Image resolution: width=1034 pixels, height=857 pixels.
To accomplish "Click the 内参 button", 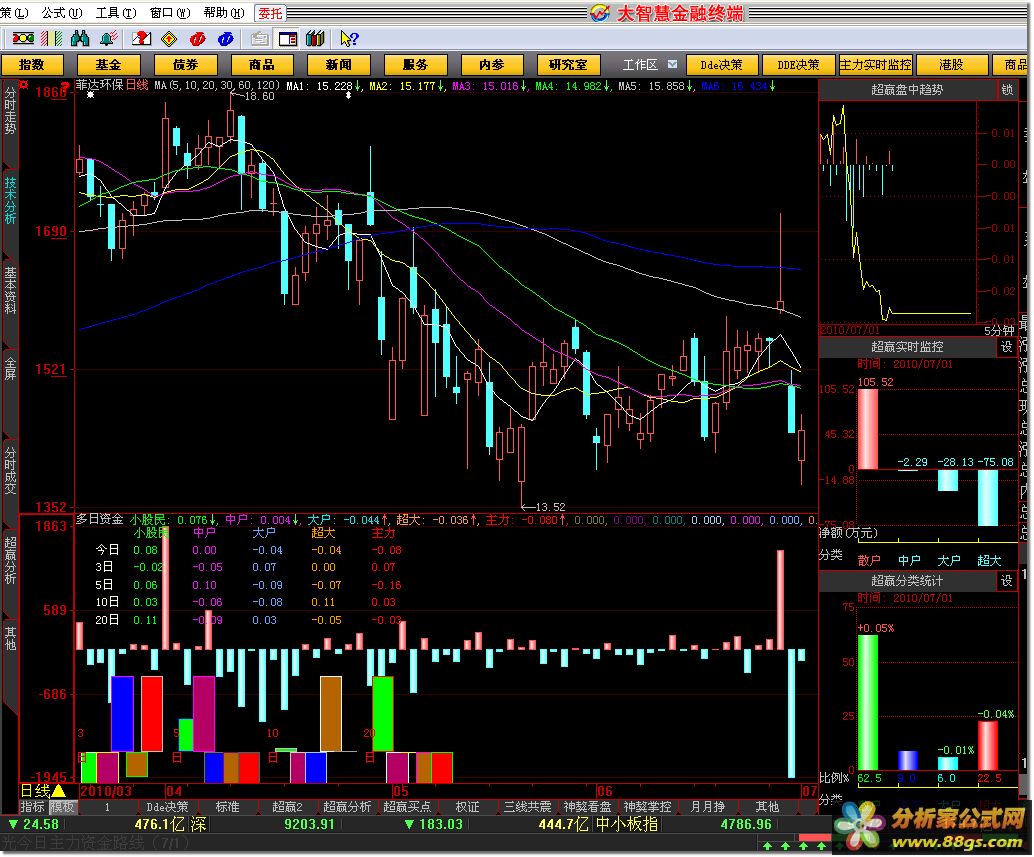I will [x=492, y=65].
